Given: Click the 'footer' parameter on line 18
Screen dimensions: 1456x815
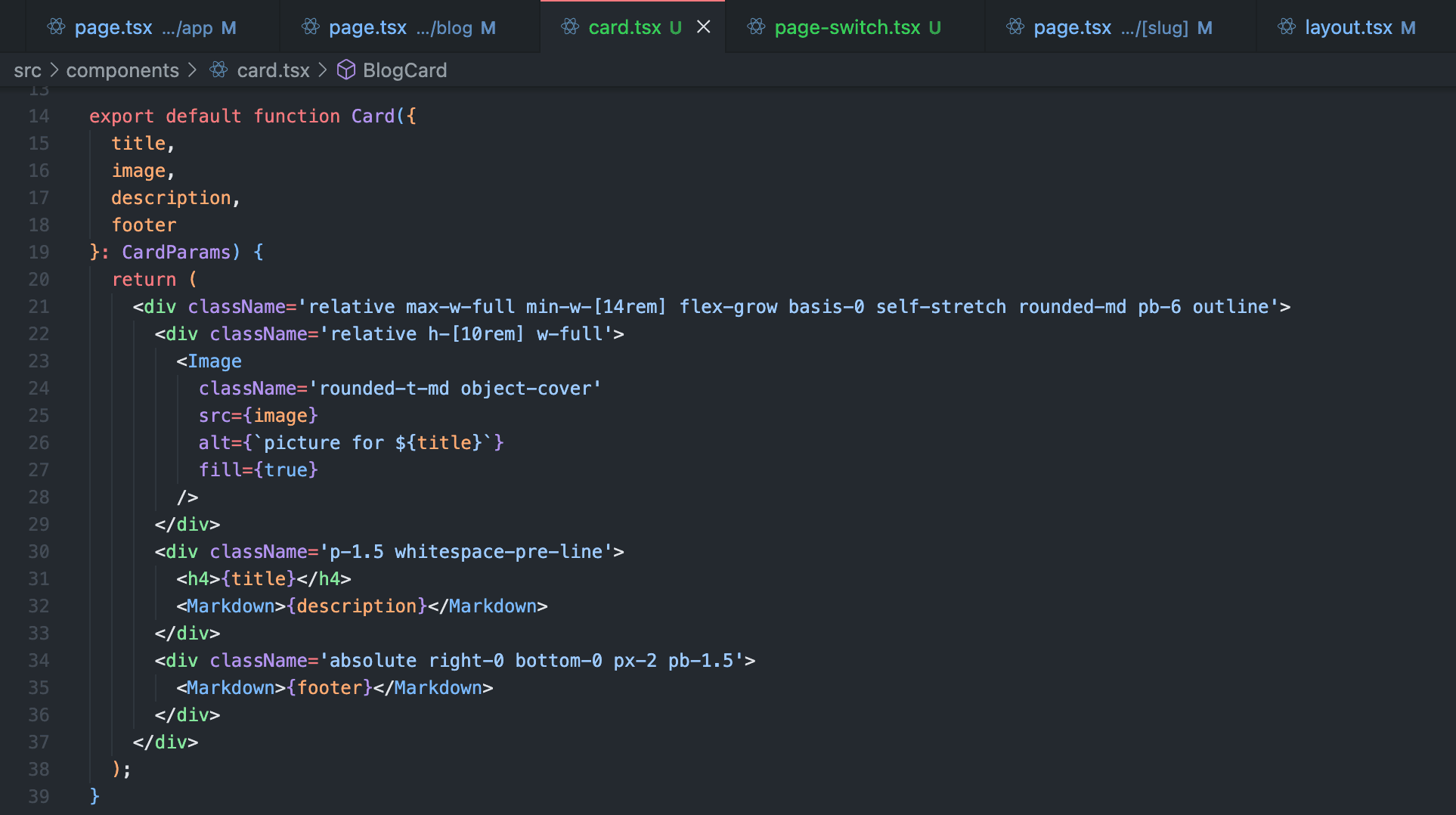Looking at the screenshot, I should [x=144, y=225].
